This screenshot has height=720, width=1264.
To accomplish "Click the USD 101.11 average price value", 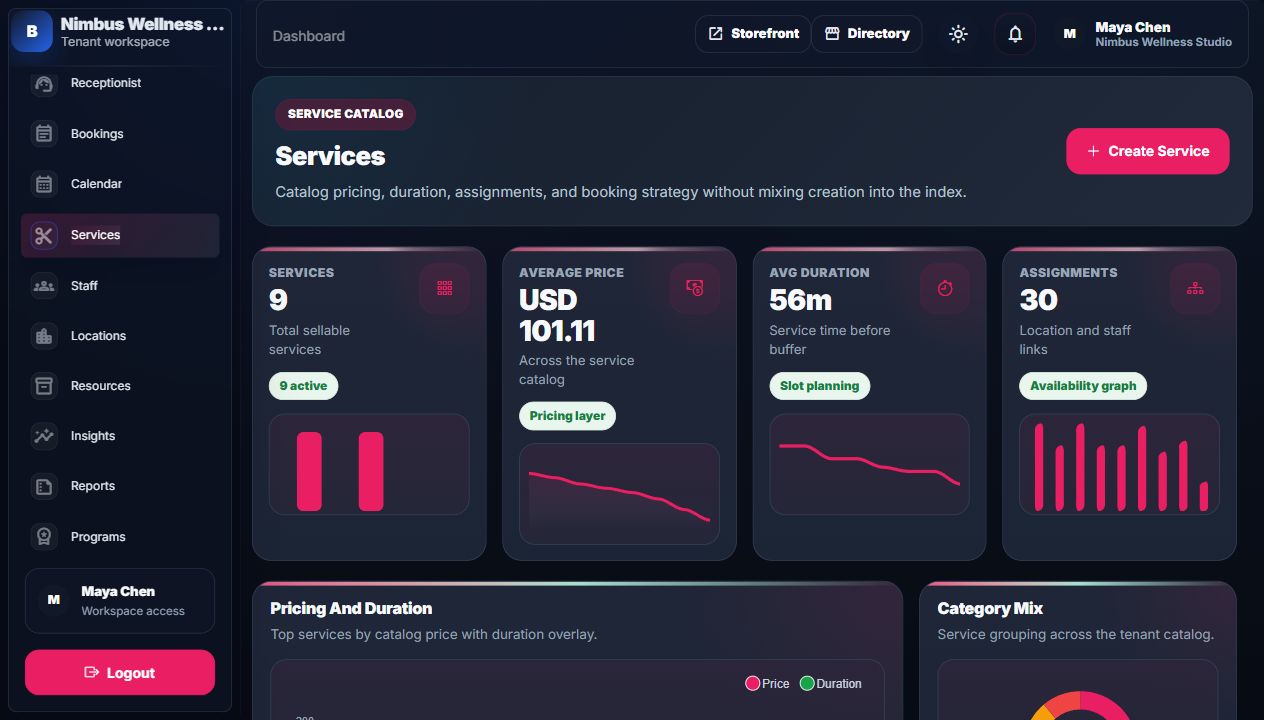I will pyautogui.click(x=558, y=315).
